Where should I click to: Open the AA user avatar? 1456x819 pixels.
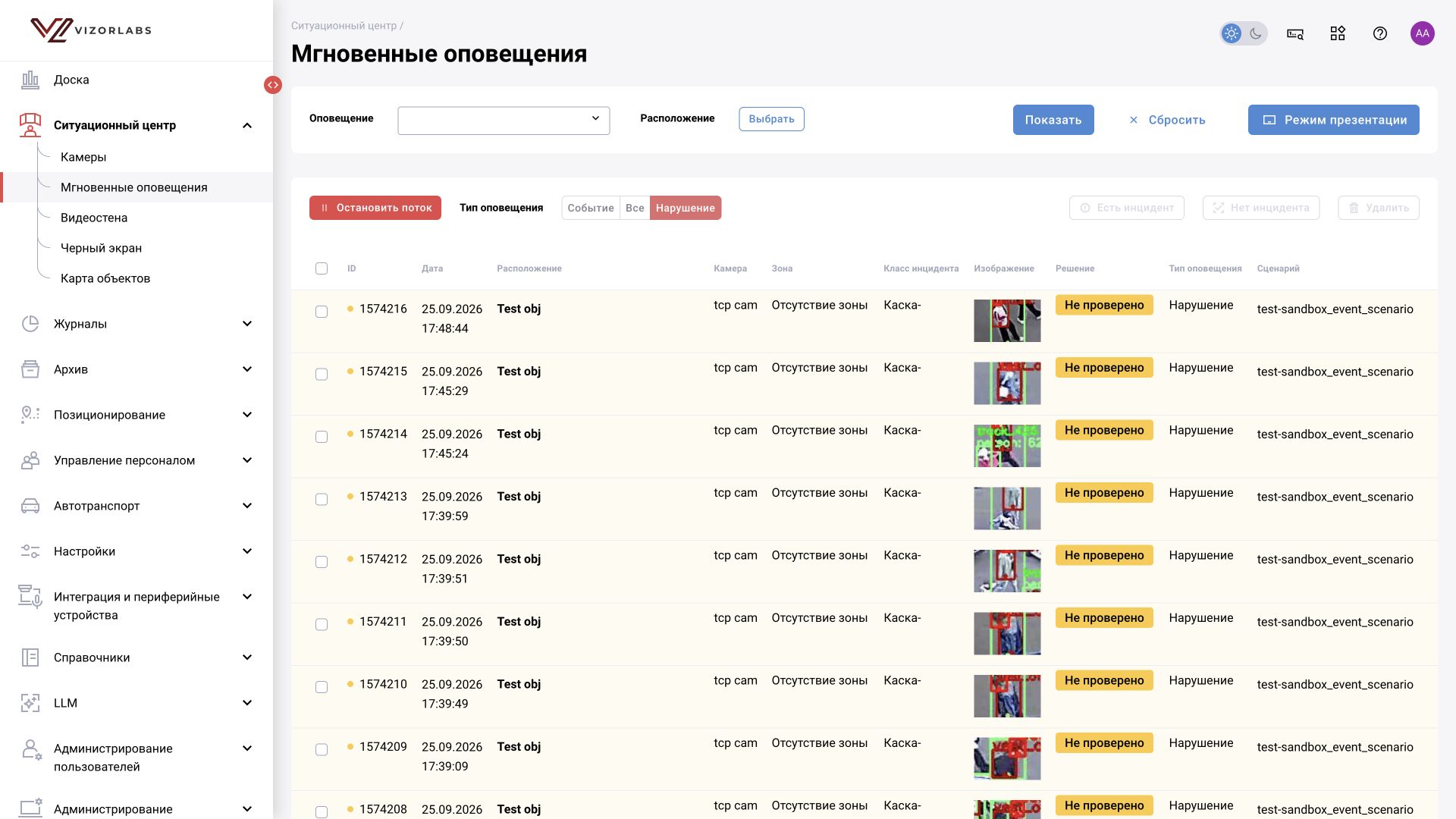[1423, 33]
